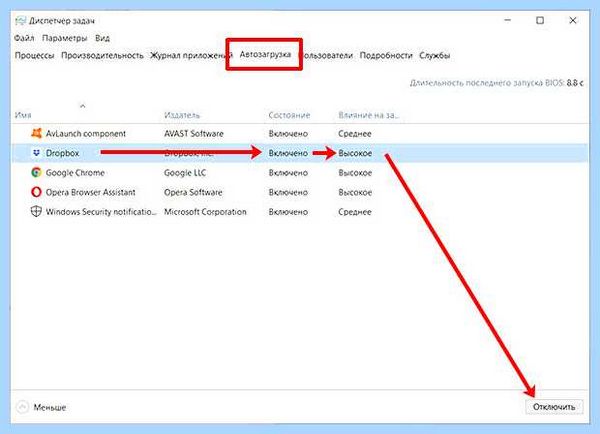This screenshot has height=434, width=600.
Task: Sort by the Издатель column header
Action: coord(182,115)
